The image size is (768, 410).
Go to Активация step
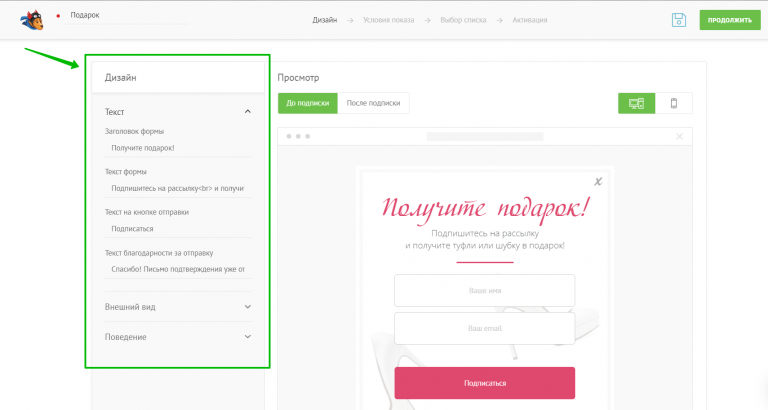(529, 20)
